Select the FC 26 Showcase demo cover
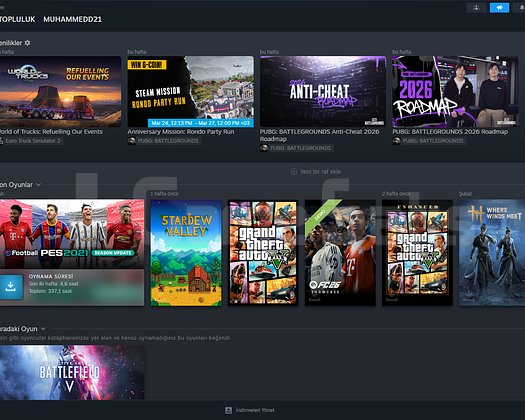525x420 pixels. 340,253
